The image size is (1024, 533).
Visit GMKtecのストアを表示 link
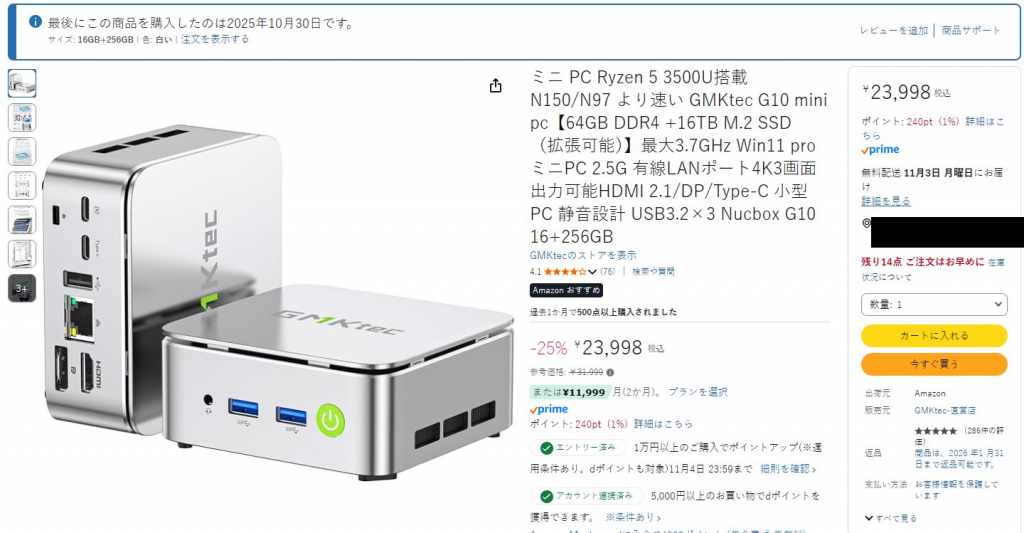(x=583, y=255)
